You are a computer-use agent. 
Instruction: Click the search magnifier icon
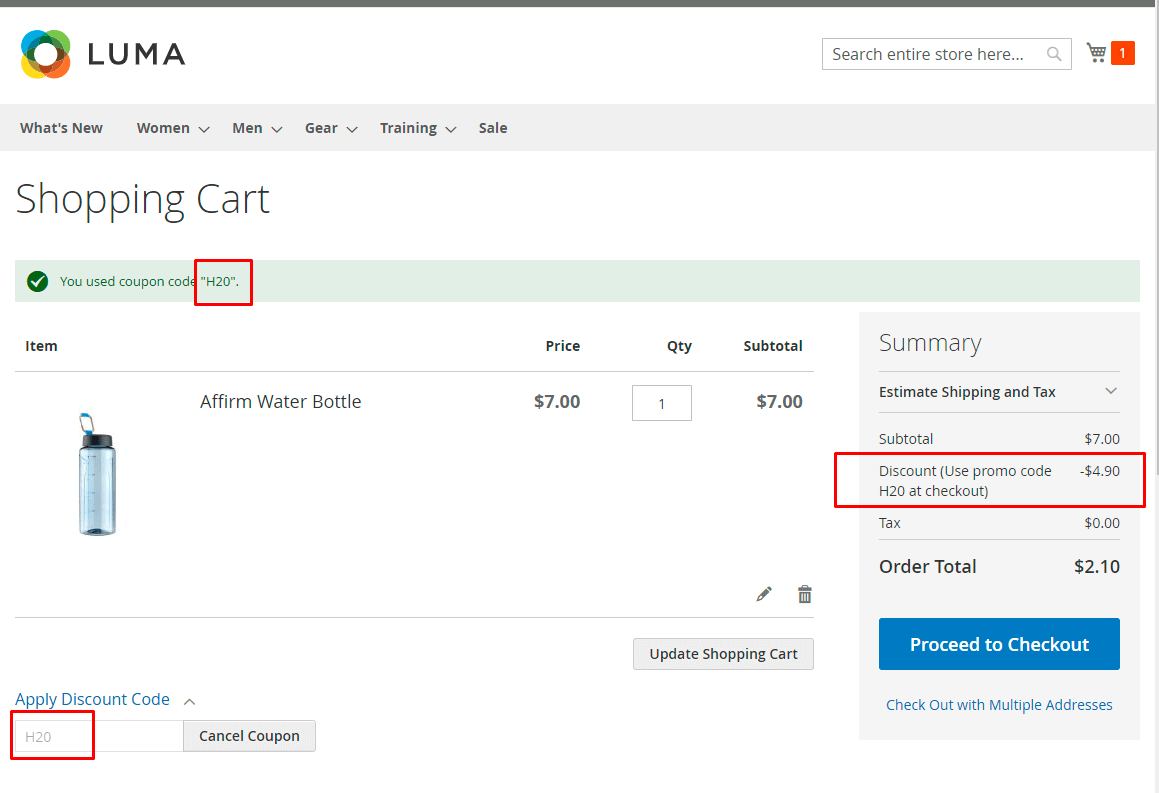click(1053, 54)
